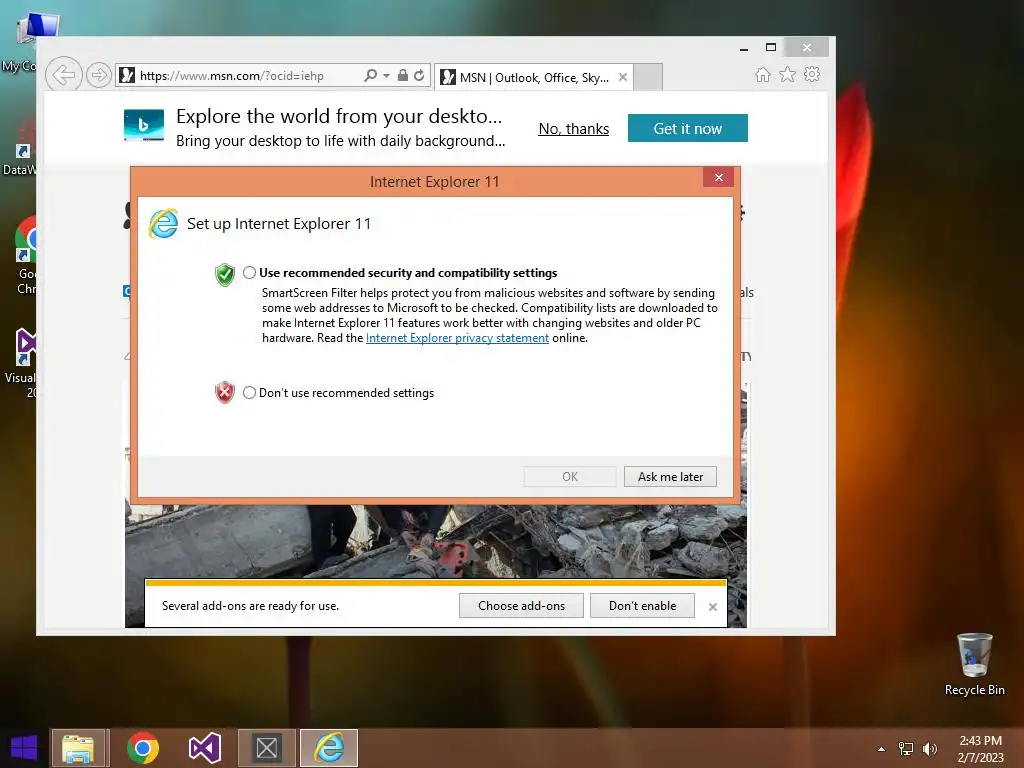Image resolution: width=1024 pixels, height=768 pixels.
Task: Click the Don't enable button
Action: (x=643, y=605)
